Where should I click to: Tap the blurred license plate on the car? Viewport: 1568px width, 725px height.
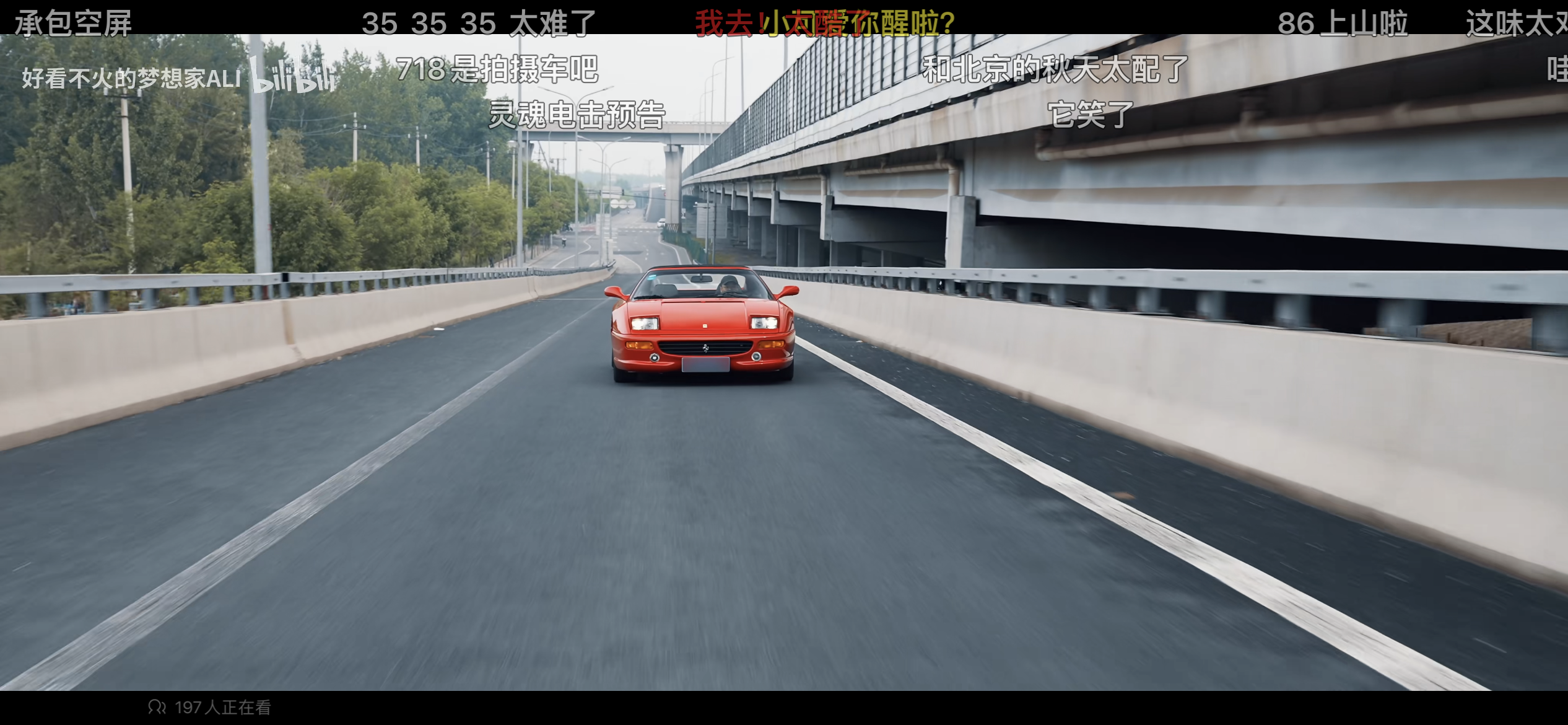705,365
